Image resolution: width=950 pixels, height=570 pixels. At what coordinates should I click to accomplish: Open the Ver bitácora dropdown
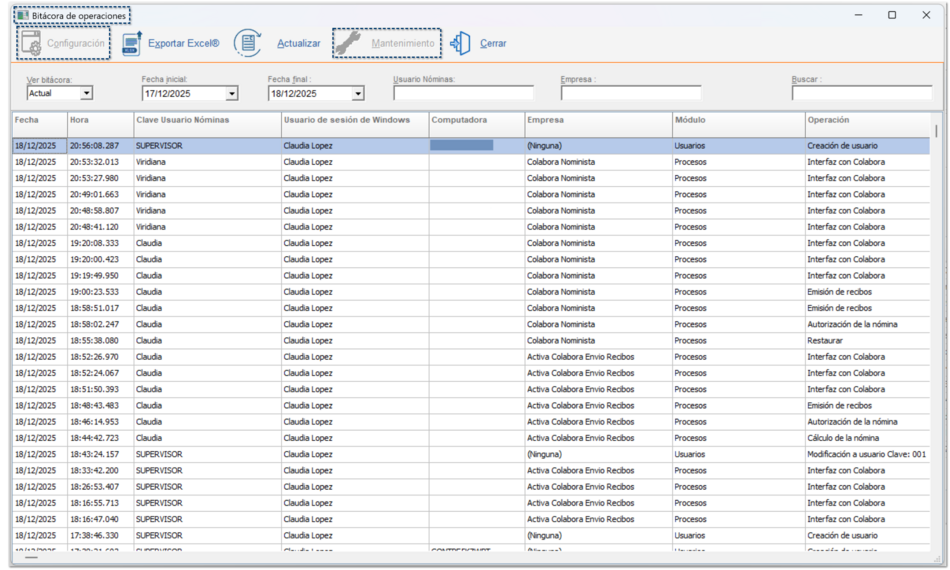tap(86, 94)
